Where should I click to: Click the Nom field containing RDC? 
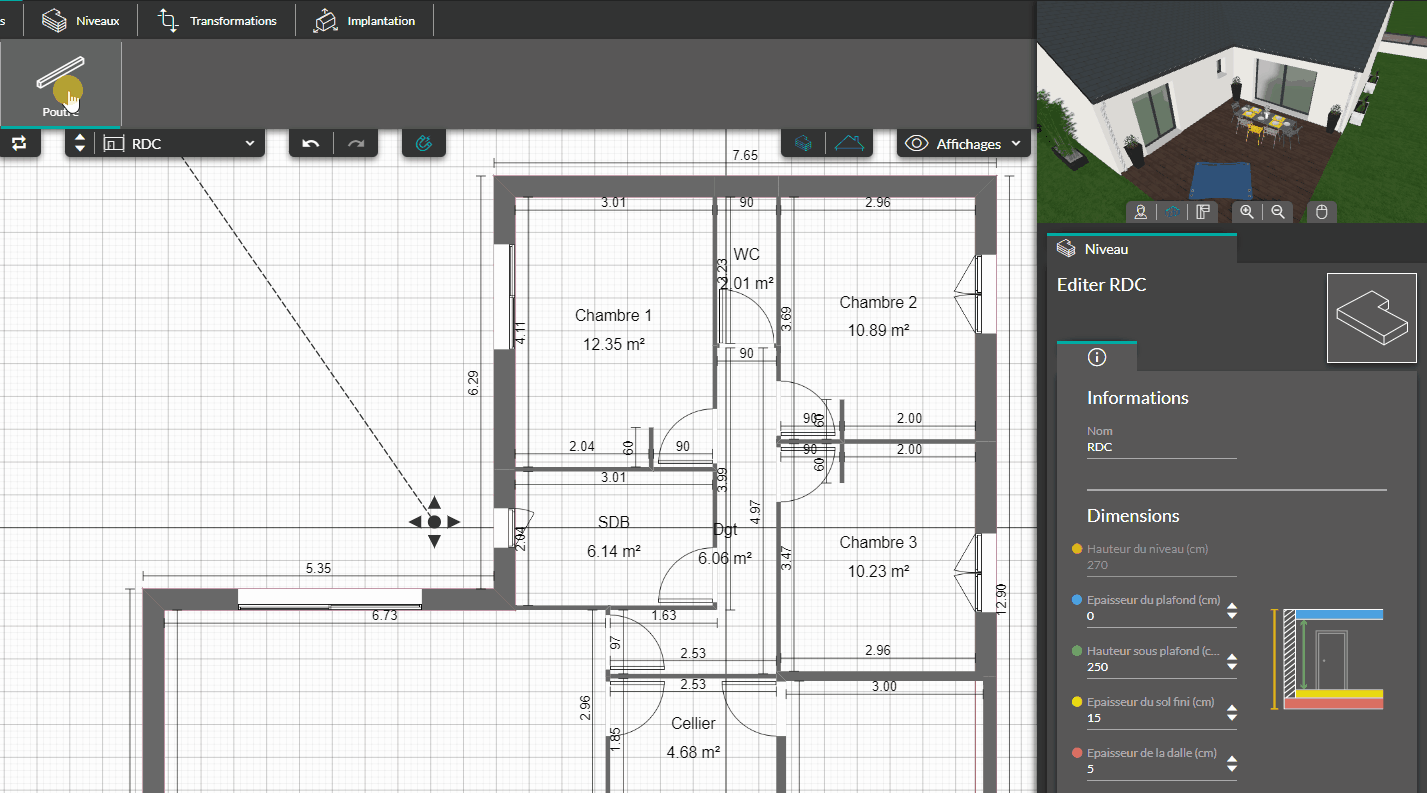[x=1160, y=448]
